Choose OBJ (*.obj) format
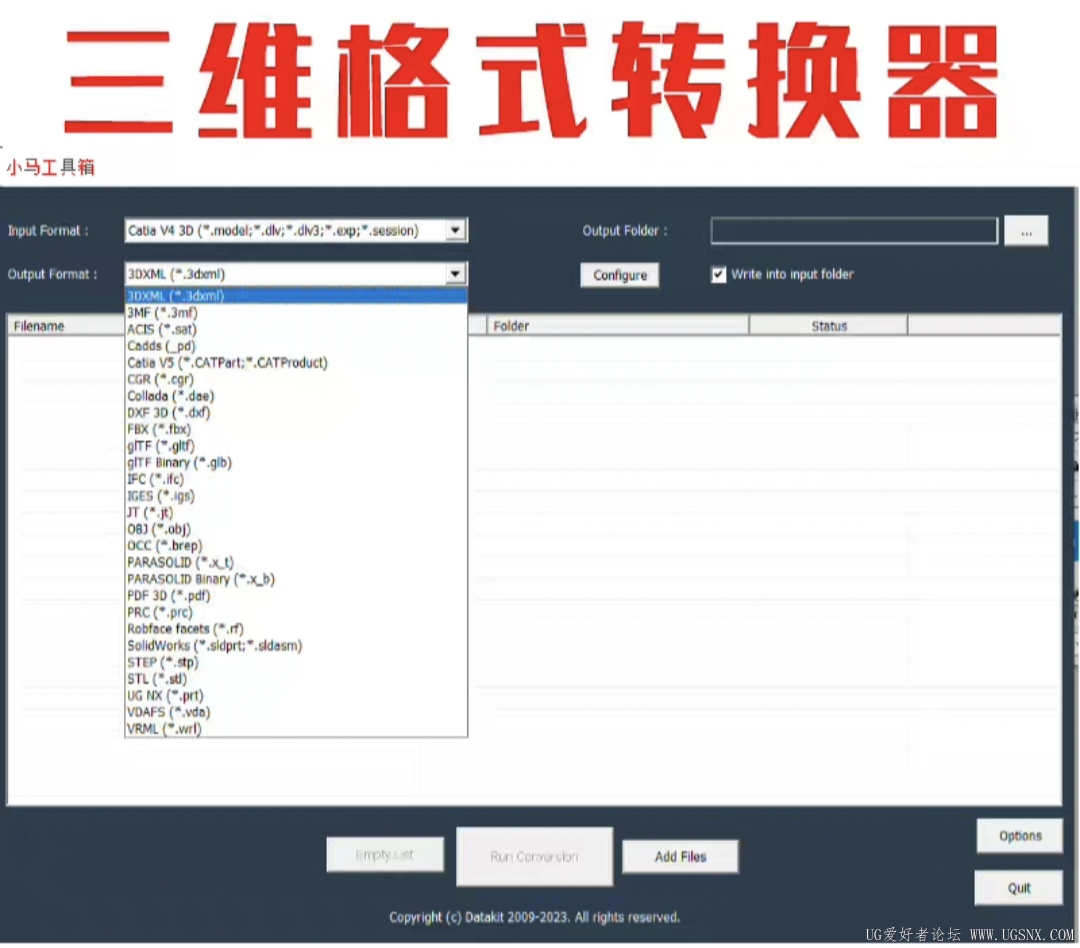The width and height of the screenshot is (1080, 948). point(295,529)
